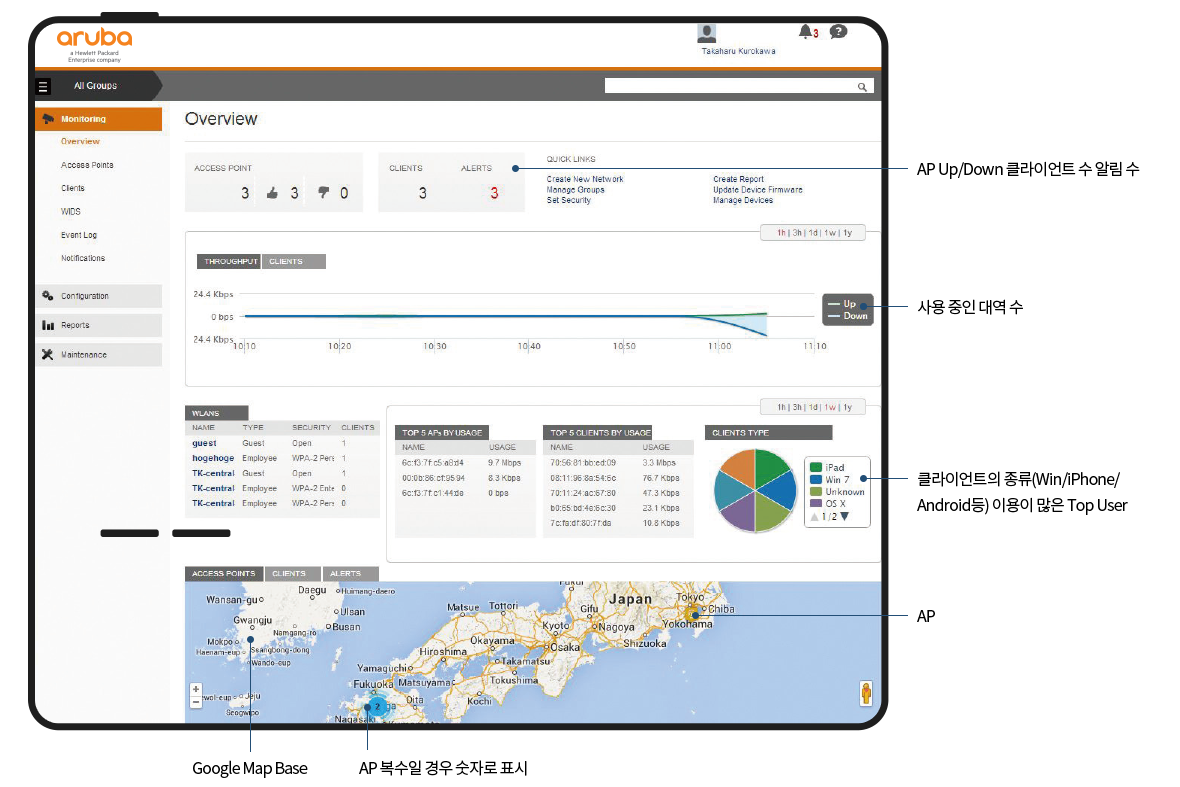Screen dimensions: 1180x787
Task: Click the numbered AP cluster marker on the map
Action: pos(377,706)
